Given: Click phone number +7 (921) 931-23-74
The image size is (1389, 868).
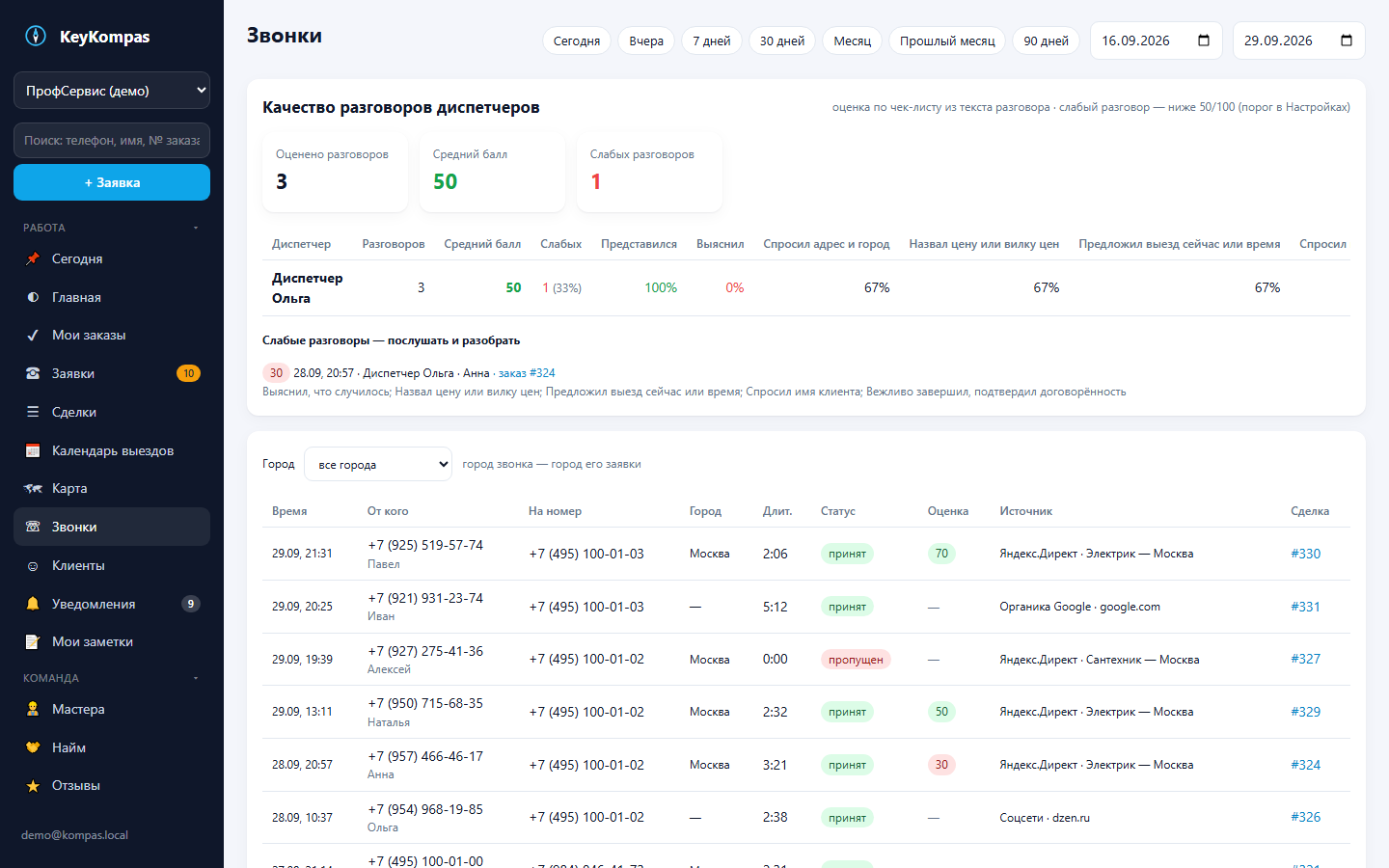Looking at the screenshot, I should [425, 598].
